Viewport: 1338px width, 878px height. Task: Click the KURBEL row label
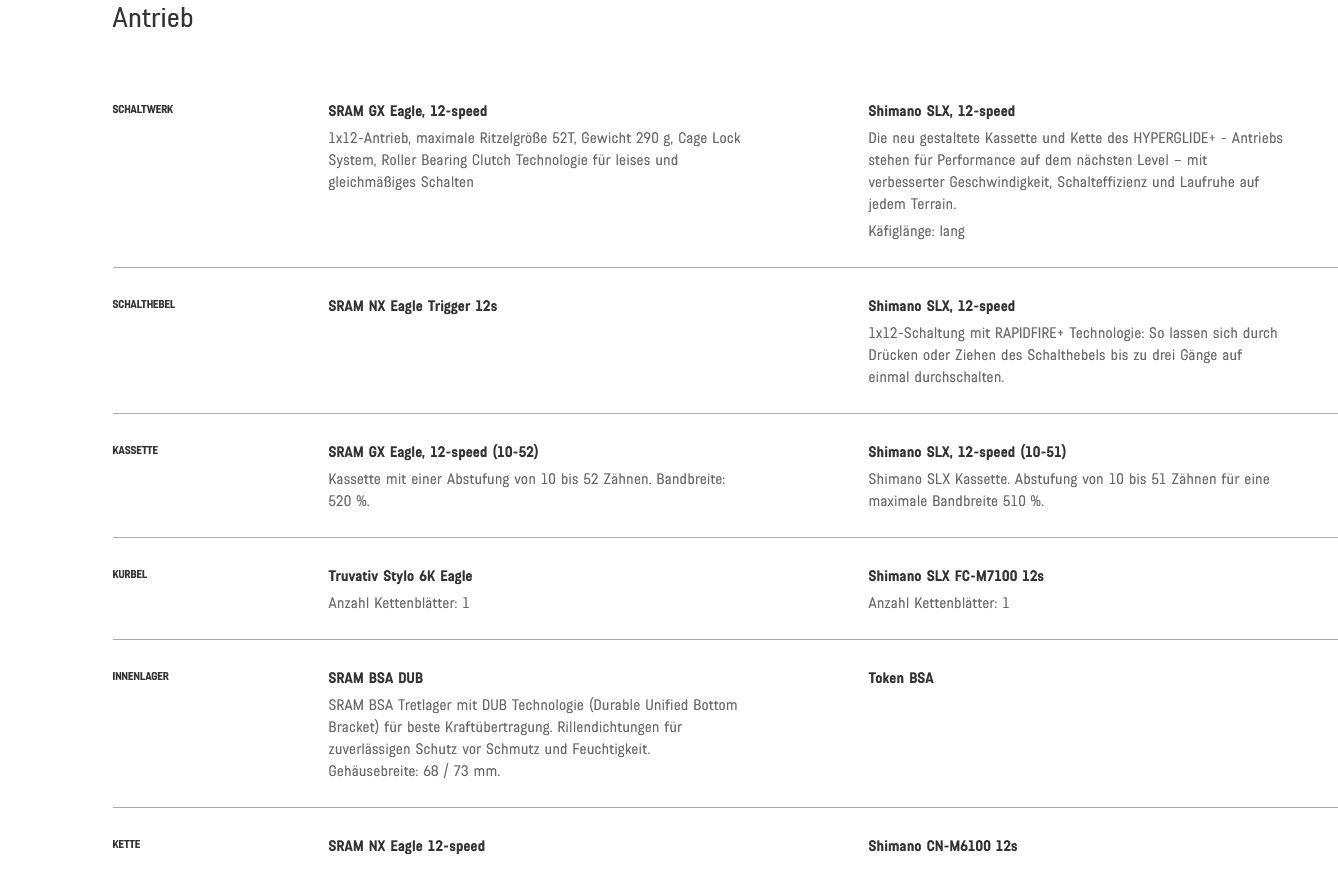(130, 575)
